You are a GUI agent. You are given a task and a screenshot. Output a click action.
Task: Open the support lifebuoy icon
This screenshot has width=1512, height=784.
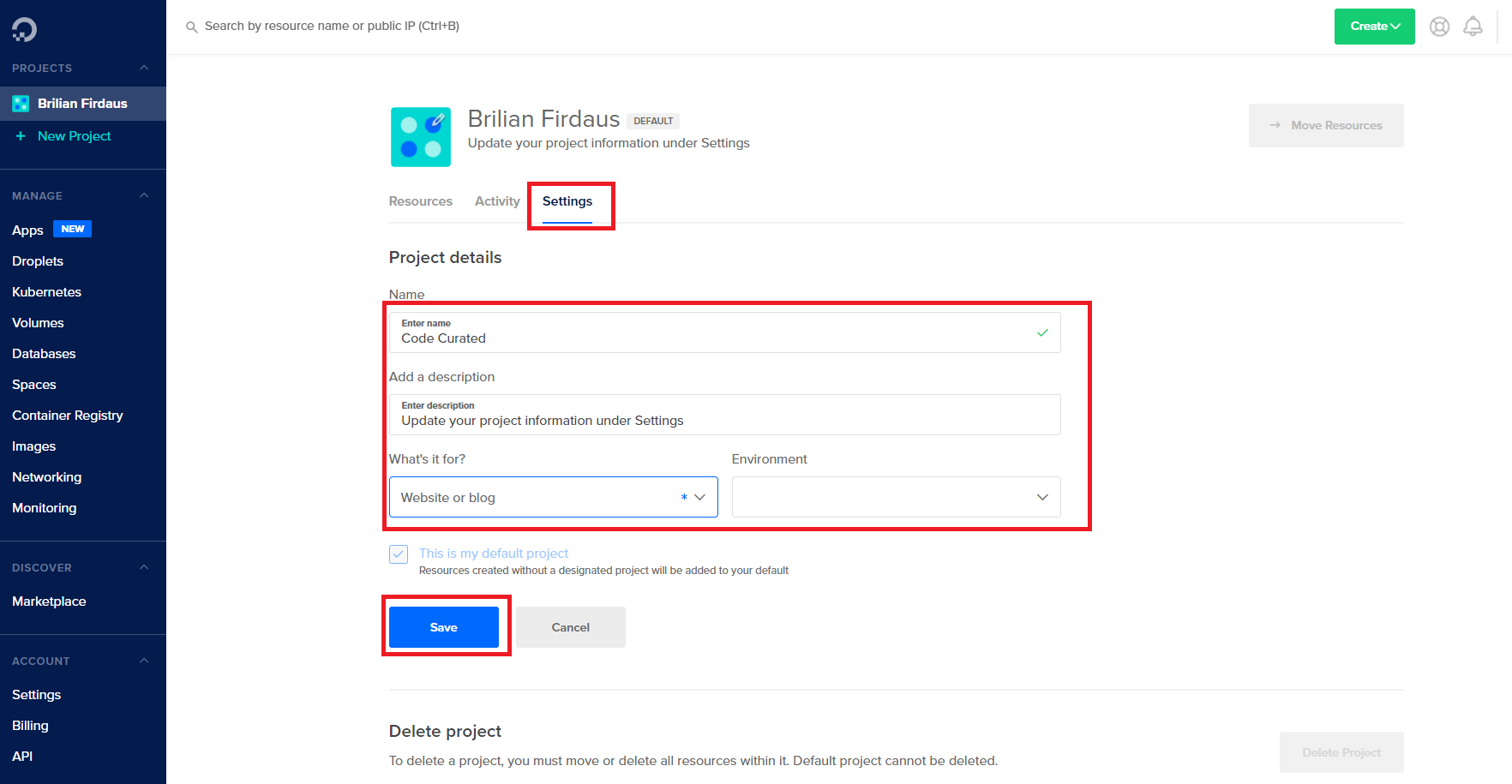(1439, 27)
